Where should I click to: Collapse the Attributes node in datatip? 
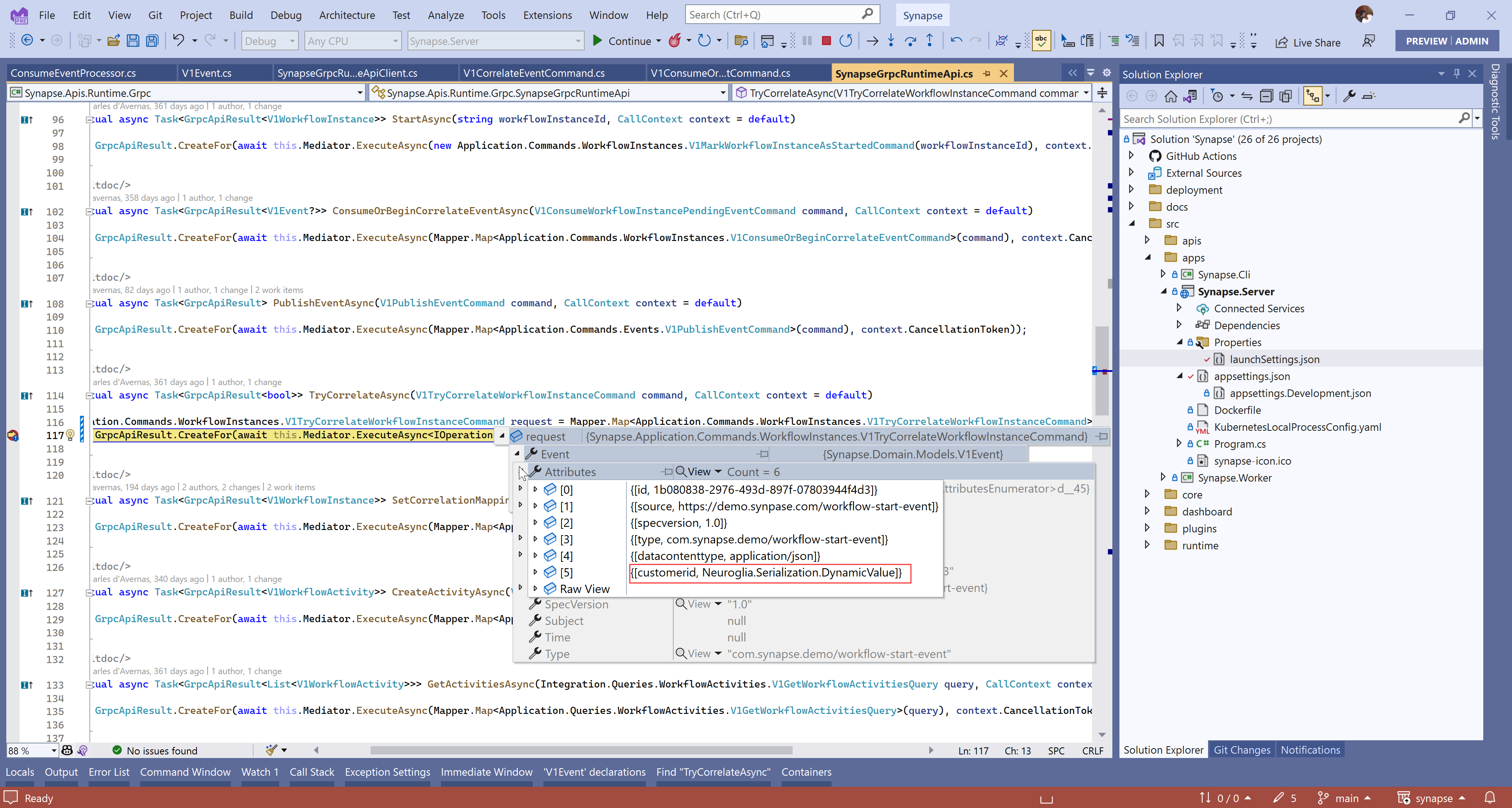click(x=521, y=472)
